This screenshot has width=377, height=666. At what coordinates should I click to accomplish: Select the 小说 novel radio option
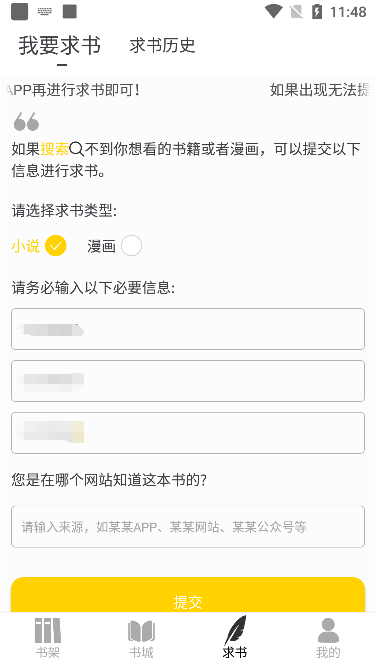pyautogui.click(x=56, y=246)
